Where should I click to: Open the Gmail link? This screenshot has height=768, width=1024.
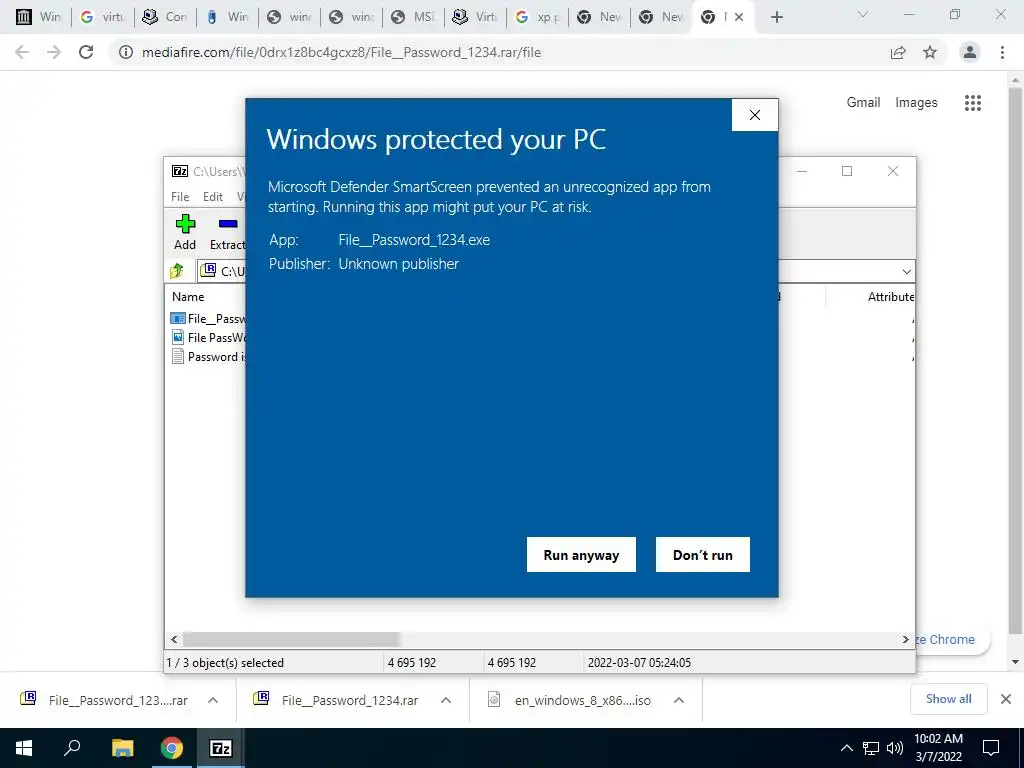863,103
